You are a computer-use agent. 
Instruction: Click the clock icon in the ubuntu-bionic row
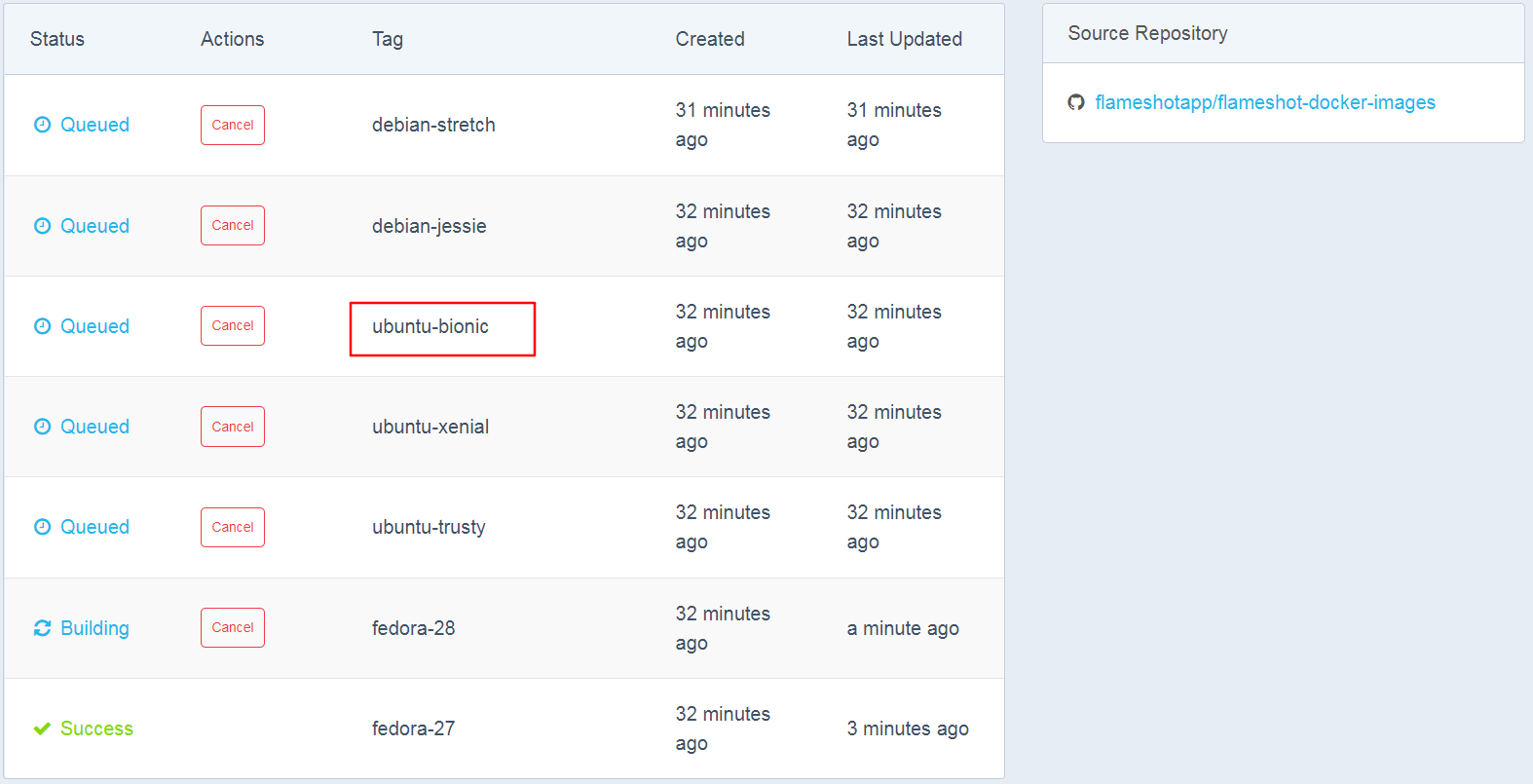(x=42, y=326)
